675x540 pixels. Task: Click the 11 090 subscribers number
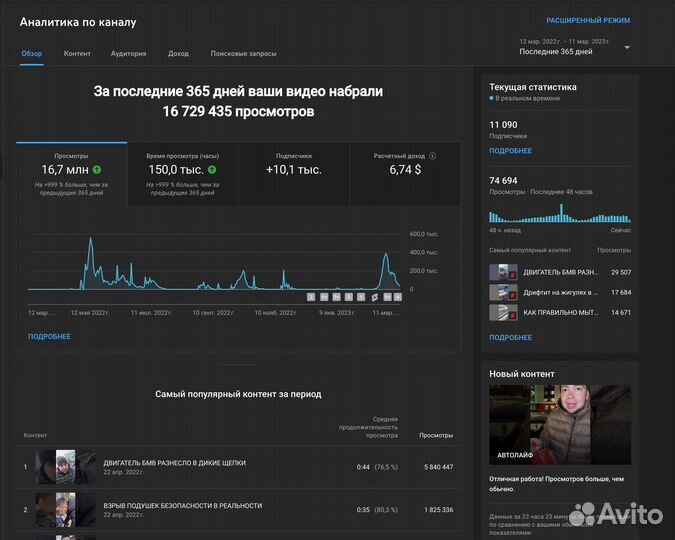click(x=503, y=125)
